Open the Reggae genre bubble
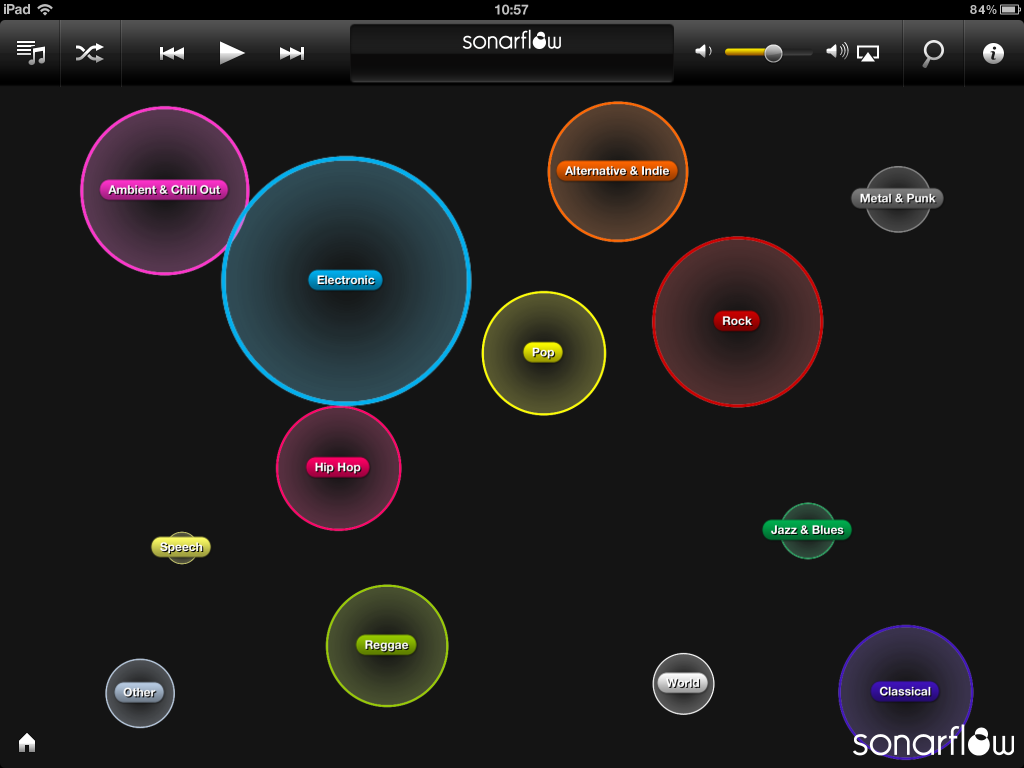The image size is (1024, 768). point(387,646)
